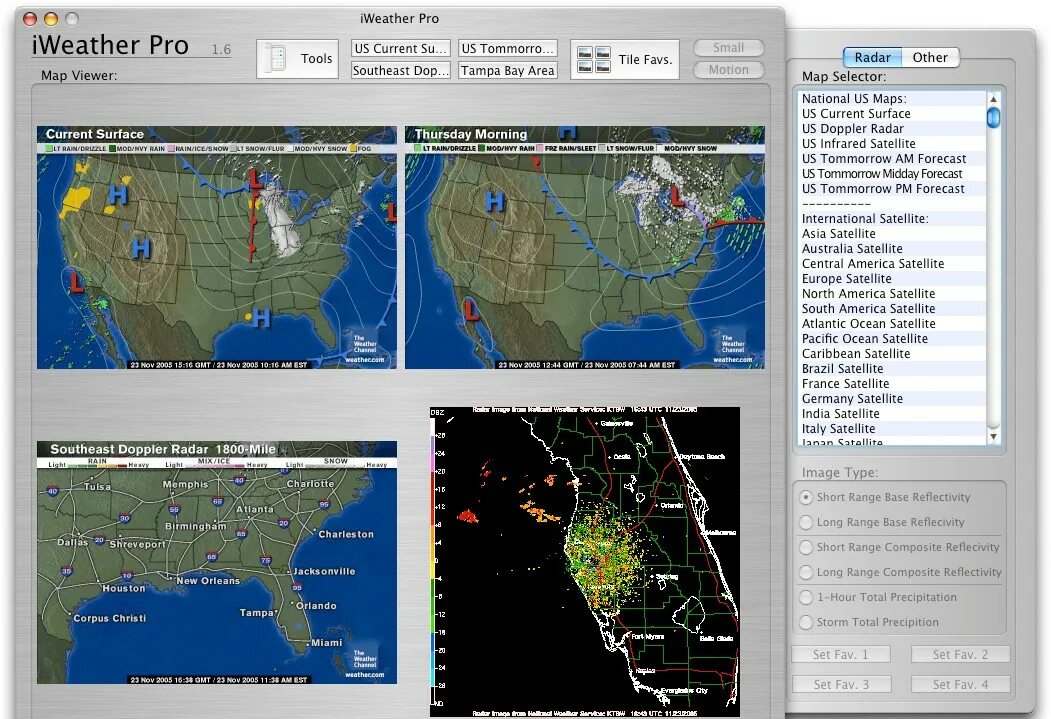Open the Tools button with drawer icon
The width and height of the screenshot is (1051, 719).
coord(298,59)
